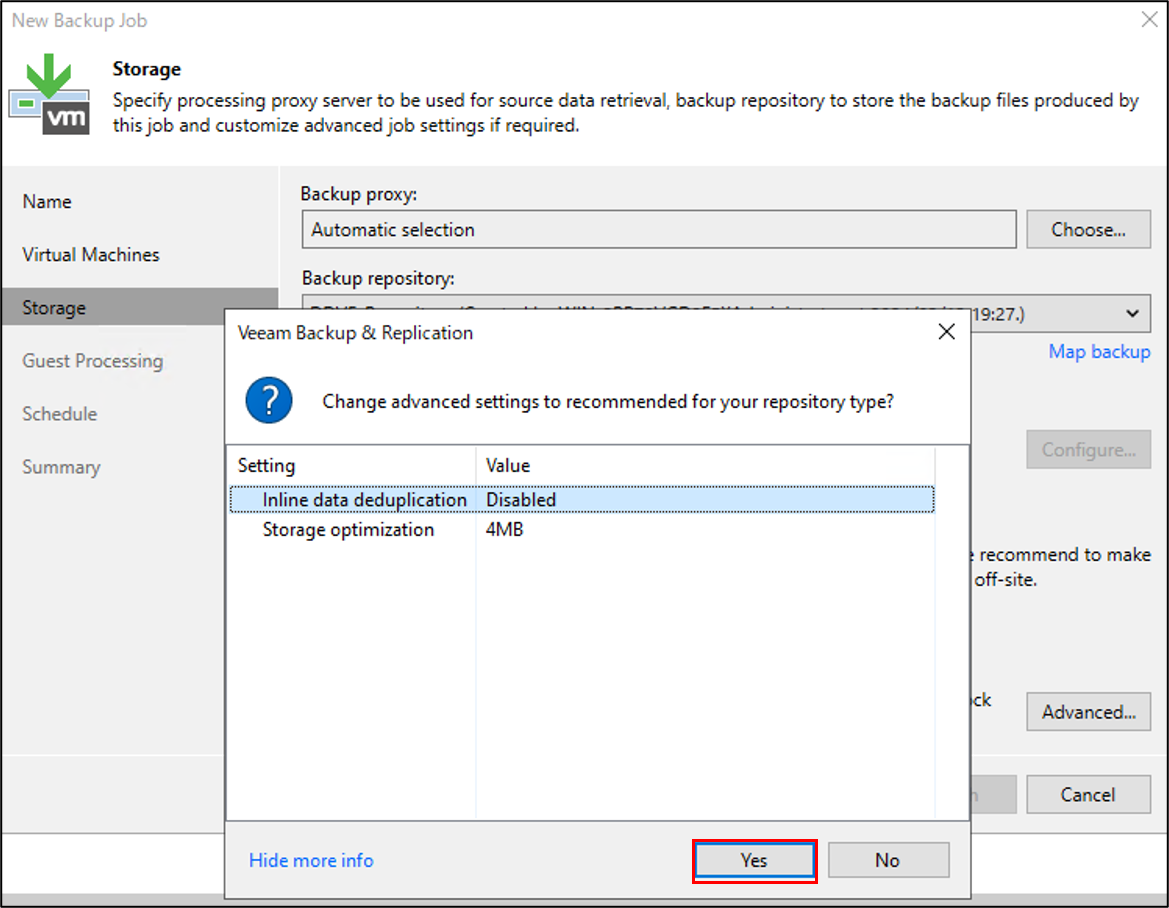Click the Hide more info link

coord(311,860)
